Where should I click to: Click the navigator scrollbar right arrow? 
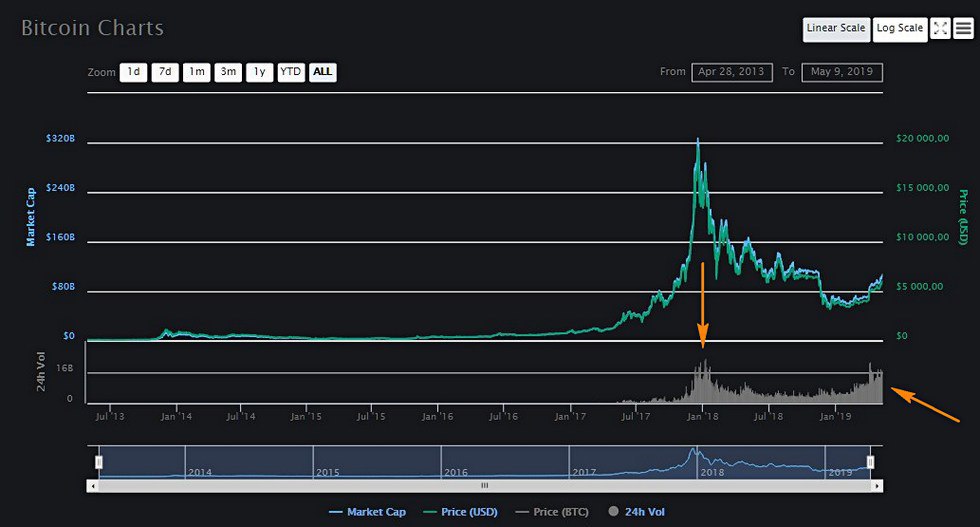[877, 486]
